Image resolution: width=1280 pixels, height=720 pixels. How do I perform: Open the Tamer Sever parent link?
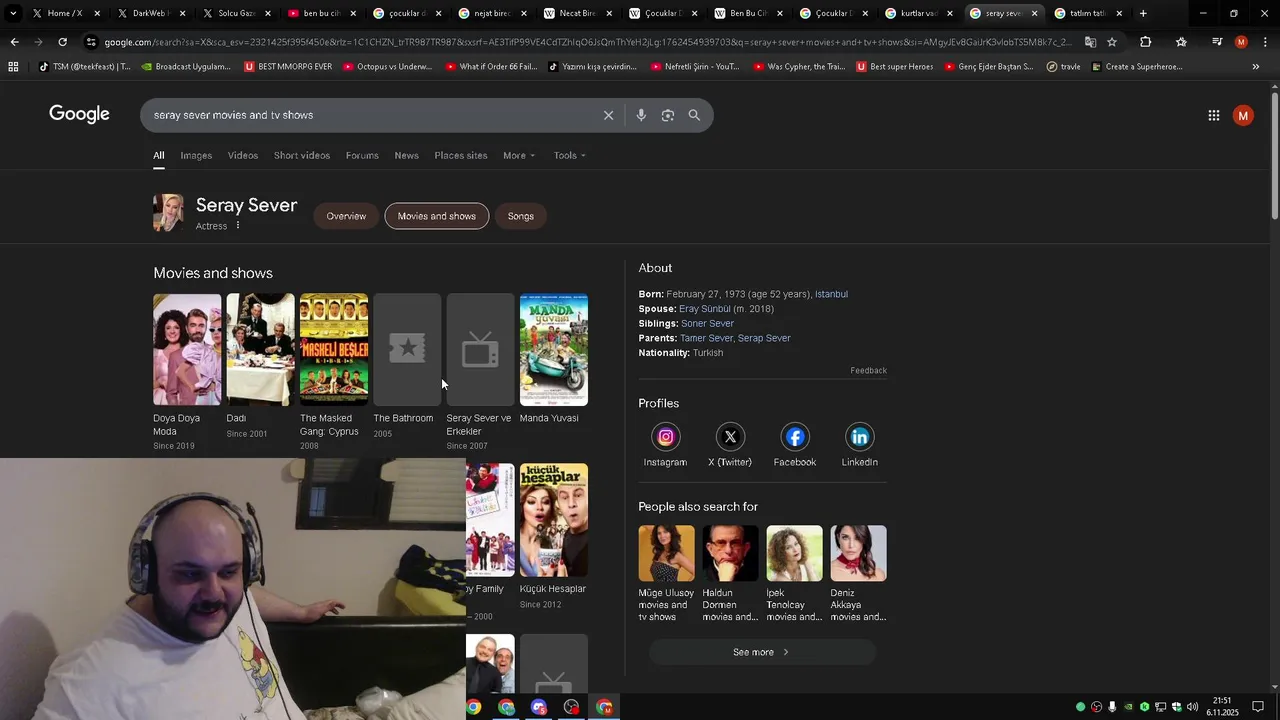pos(706,338)
